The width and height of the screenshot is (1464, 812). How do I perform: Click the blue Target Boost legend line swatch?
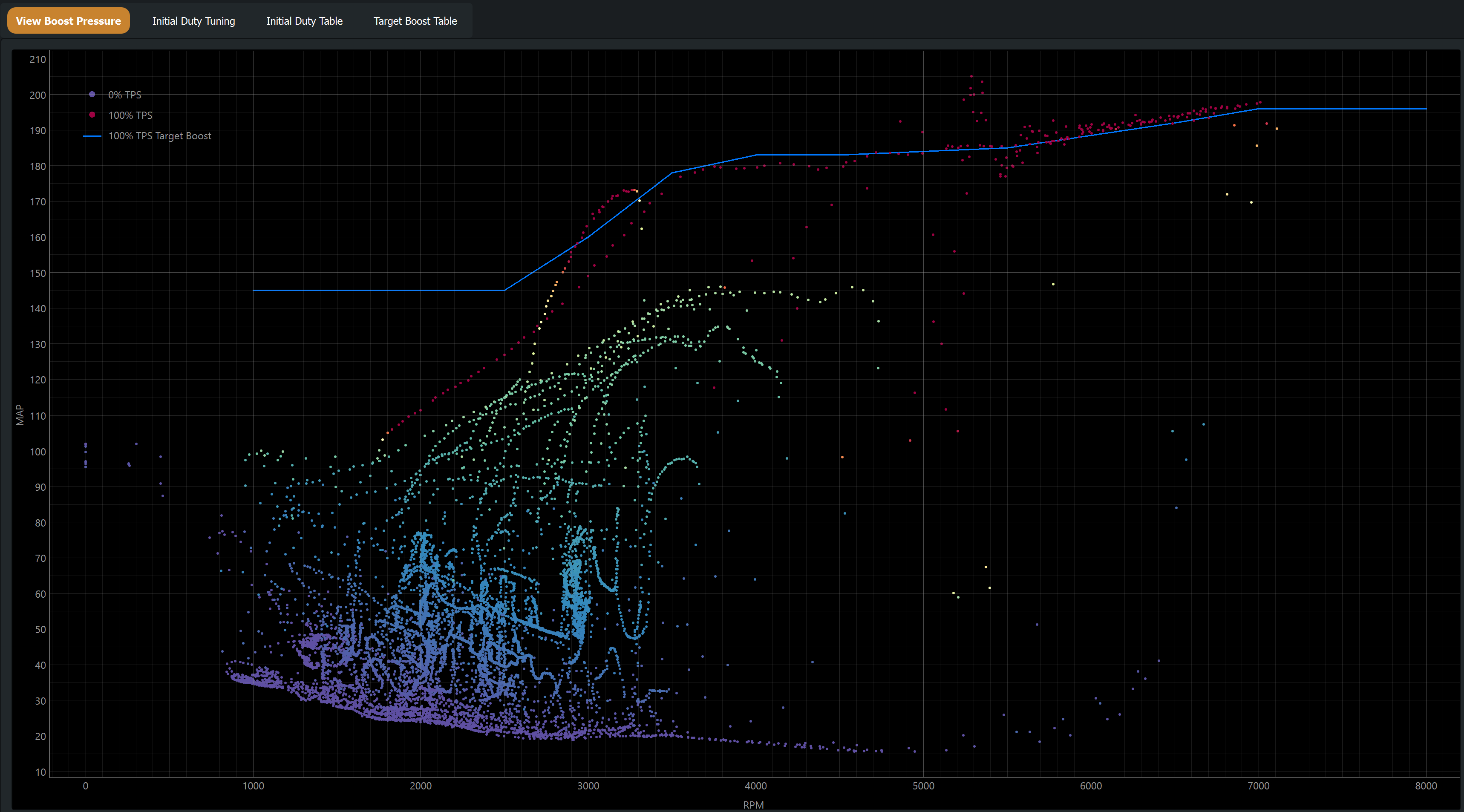click(92, 136)
